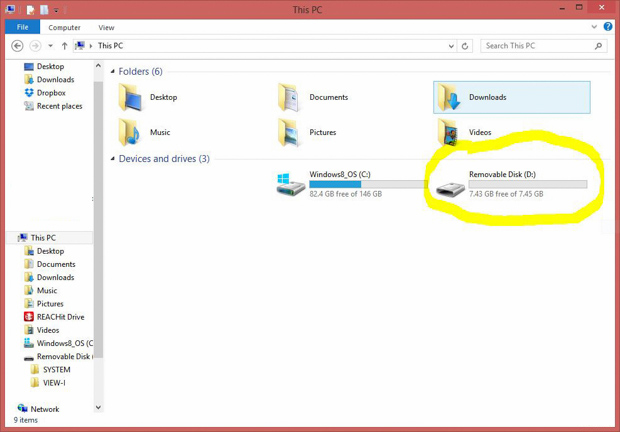The width and height of the screenshot is (620, 432).
Task: Click the This PC icon in address bar
Action: pos(80,45)
